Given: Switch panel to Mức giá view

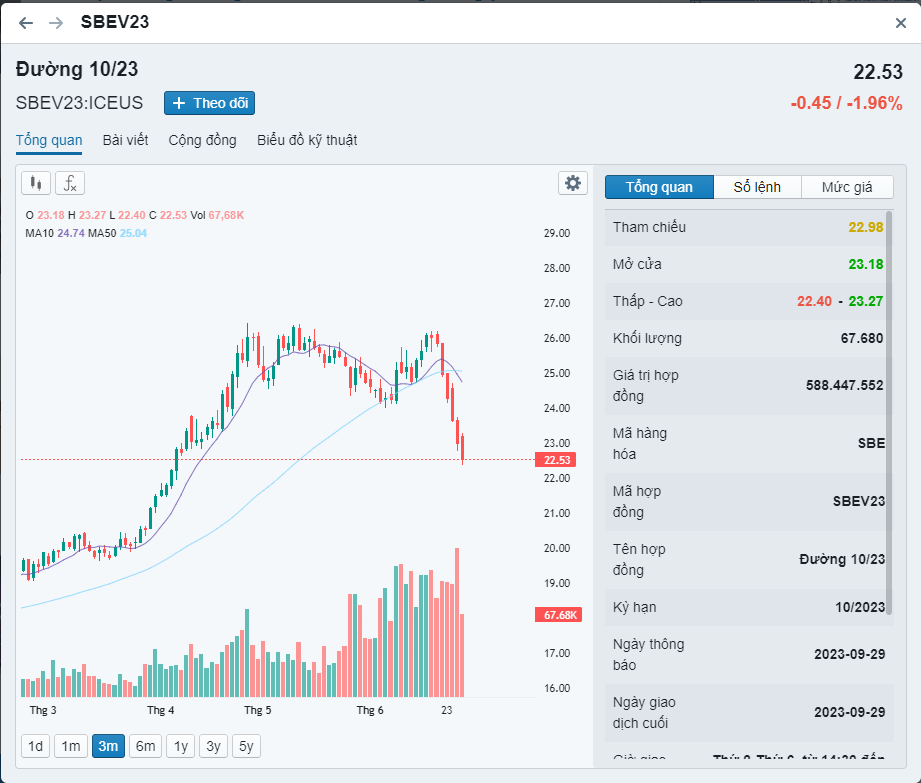Looking at the screenshot, I should pyautogui.click(x=847, y=187).
